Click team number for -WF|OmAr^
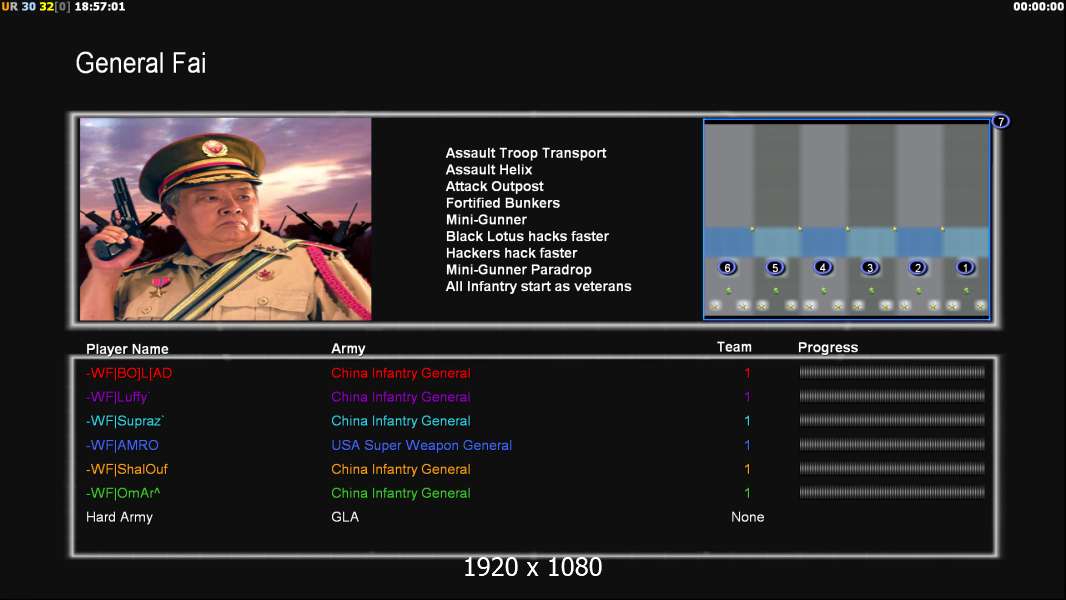The image size is (1066, 600). 747,493
